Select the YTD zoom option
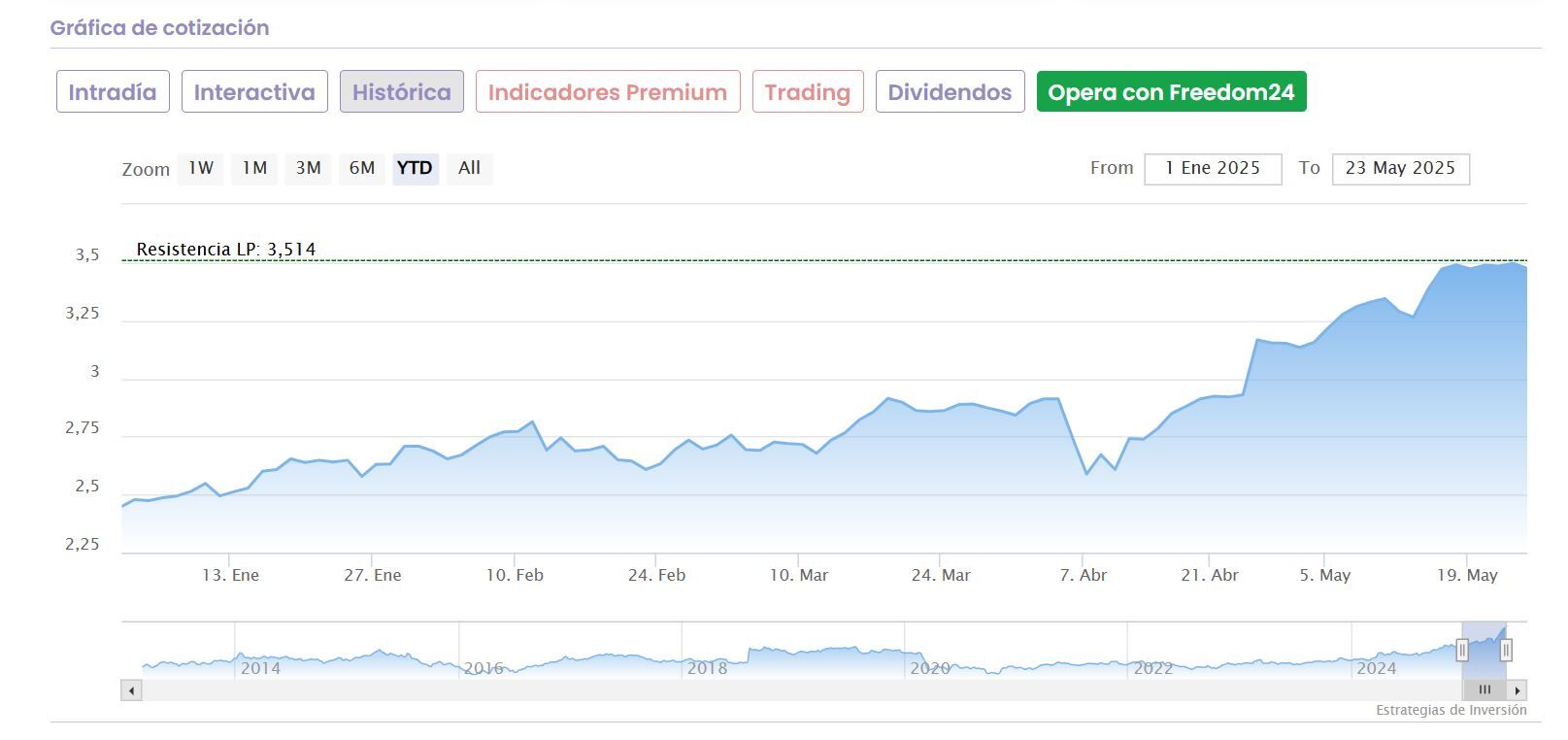 tap(415, 168)
